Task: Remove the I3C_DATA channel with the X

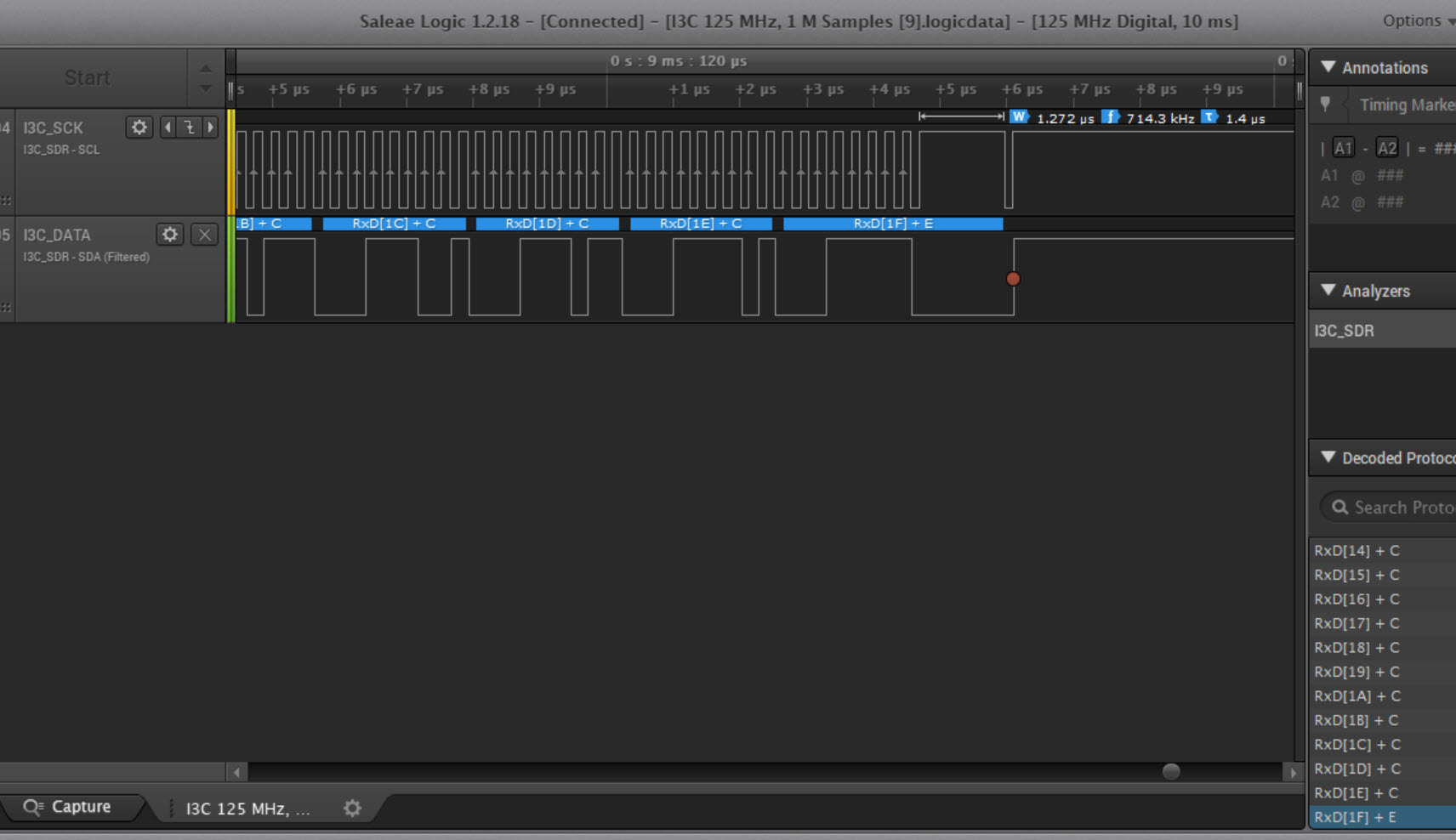Action: [x=203, y=235]
